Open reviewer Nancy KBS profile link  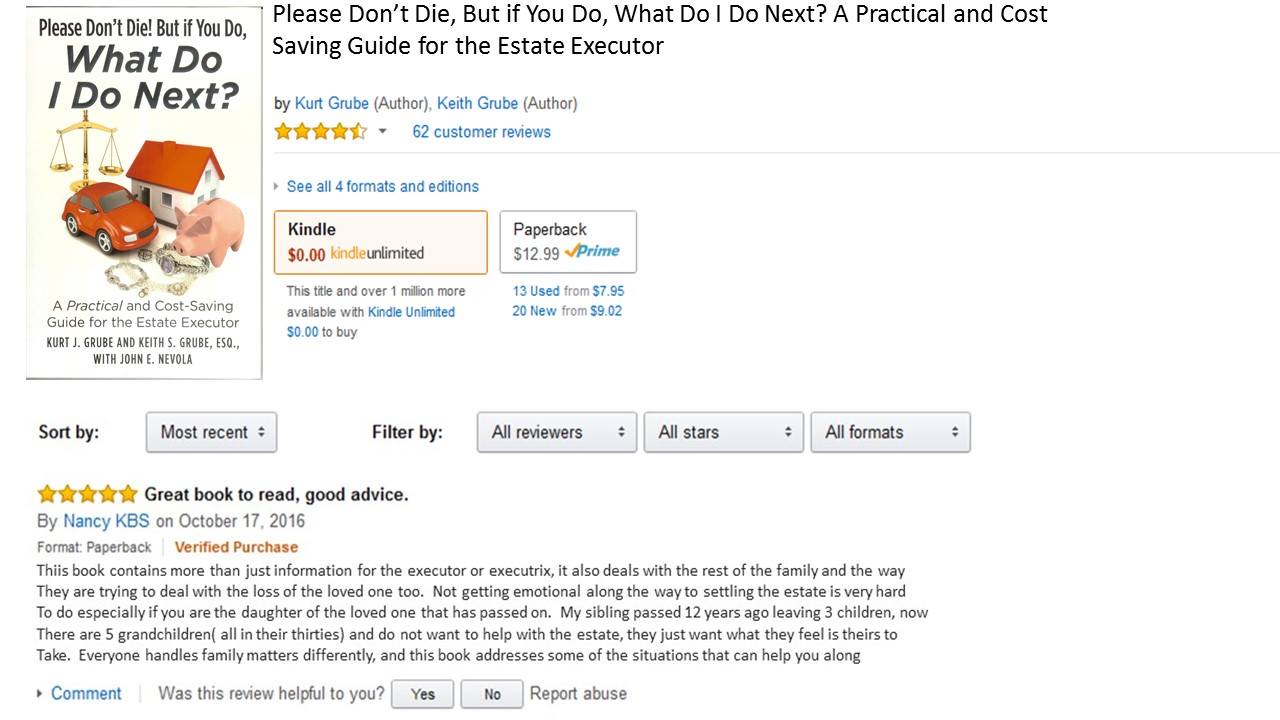[106, 521]
